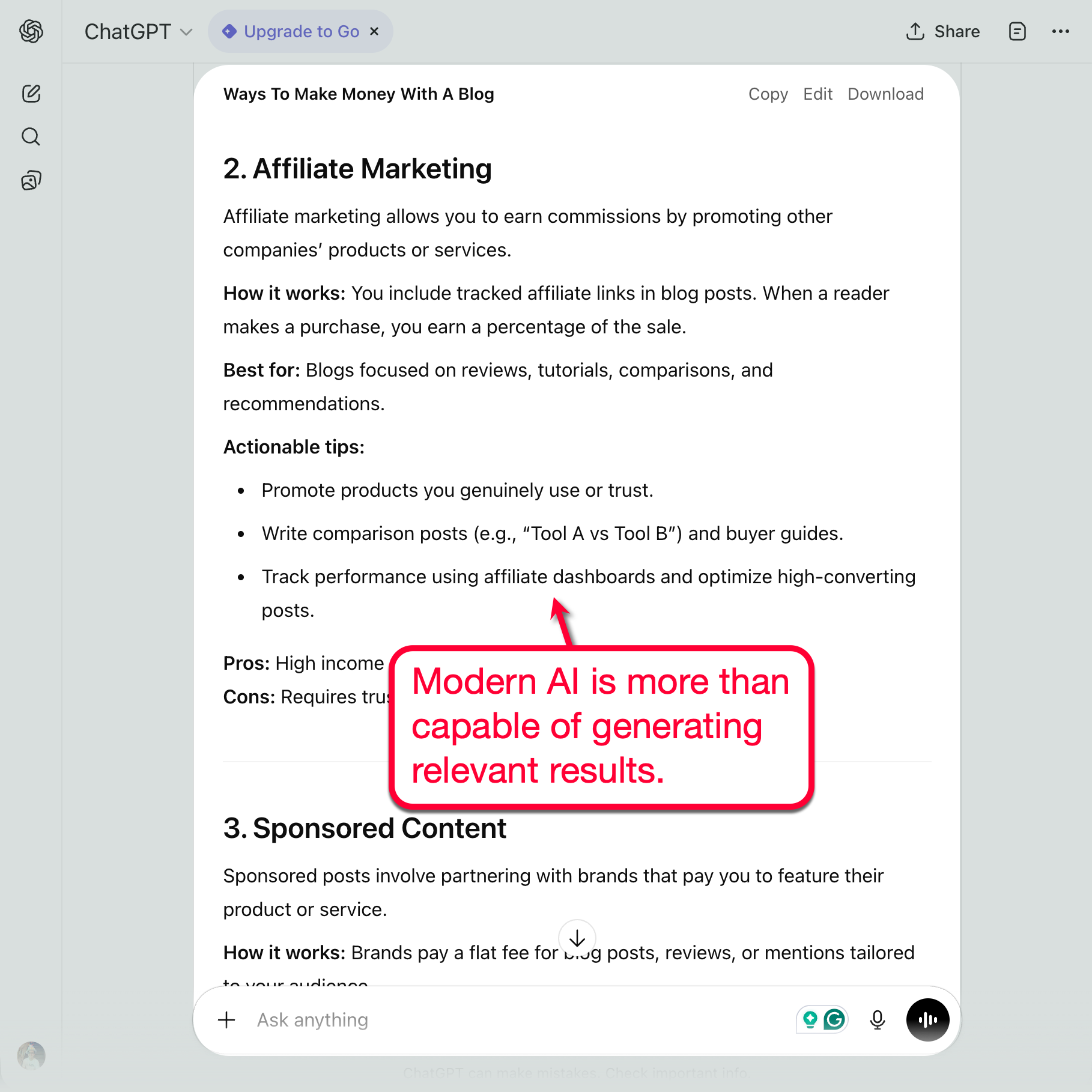The height and width of the screenshot is (1092, 1092).
Task: Share this conversation
Action: tap(943, 31)
